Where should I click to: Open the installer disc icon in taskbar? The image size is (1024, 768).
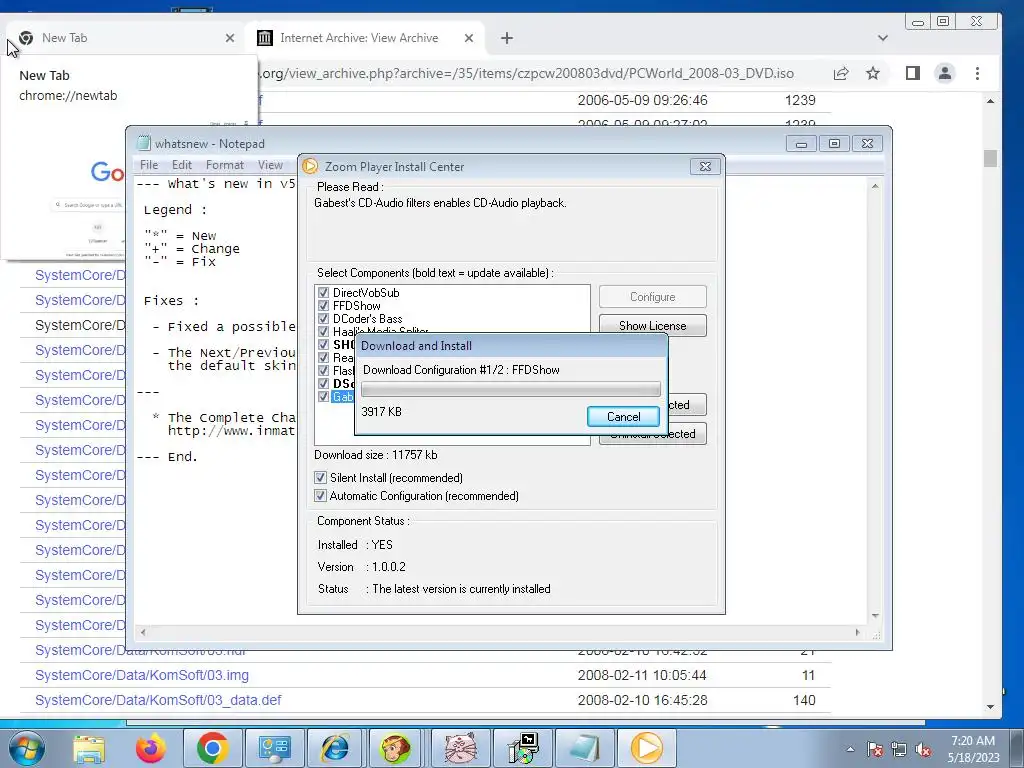pos(522,748)
